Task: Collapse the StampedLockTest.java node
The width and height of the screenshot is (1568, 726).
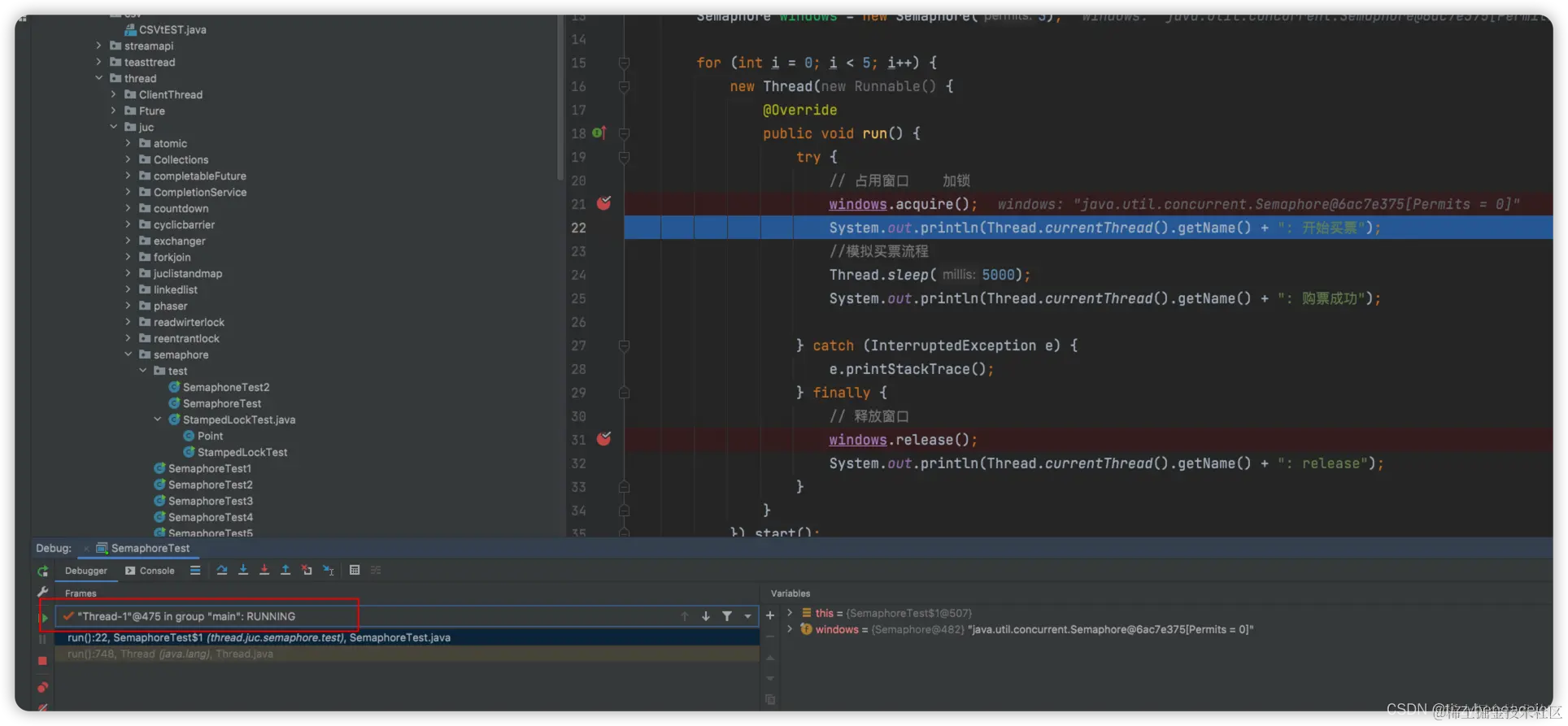Action: point(158,420)
